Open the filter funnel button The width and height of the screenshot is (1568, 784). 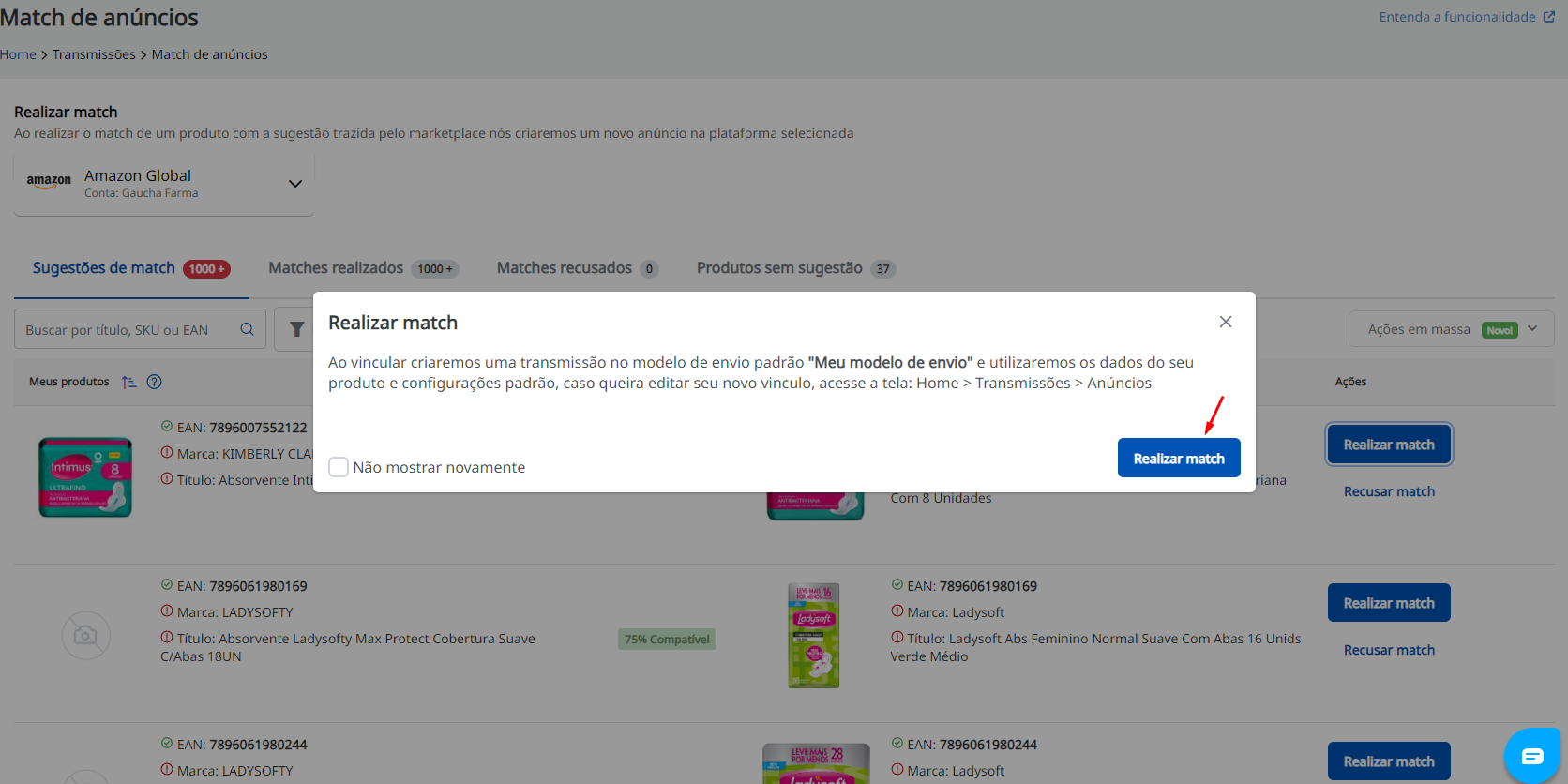point(296,329)
